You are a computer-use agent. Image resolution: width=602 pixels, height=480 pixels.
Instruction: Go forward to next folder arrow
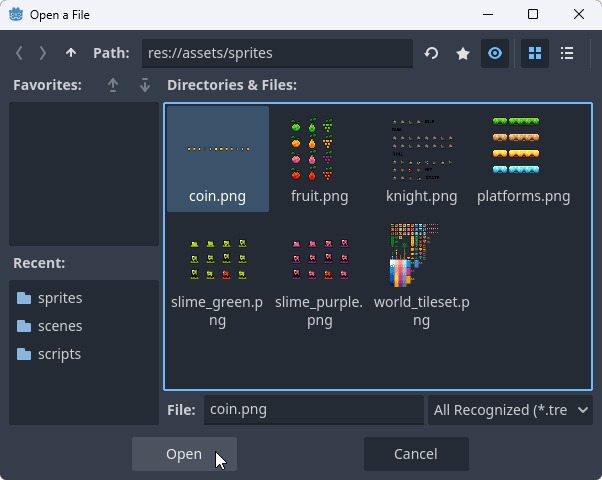(x=43, y=53)
